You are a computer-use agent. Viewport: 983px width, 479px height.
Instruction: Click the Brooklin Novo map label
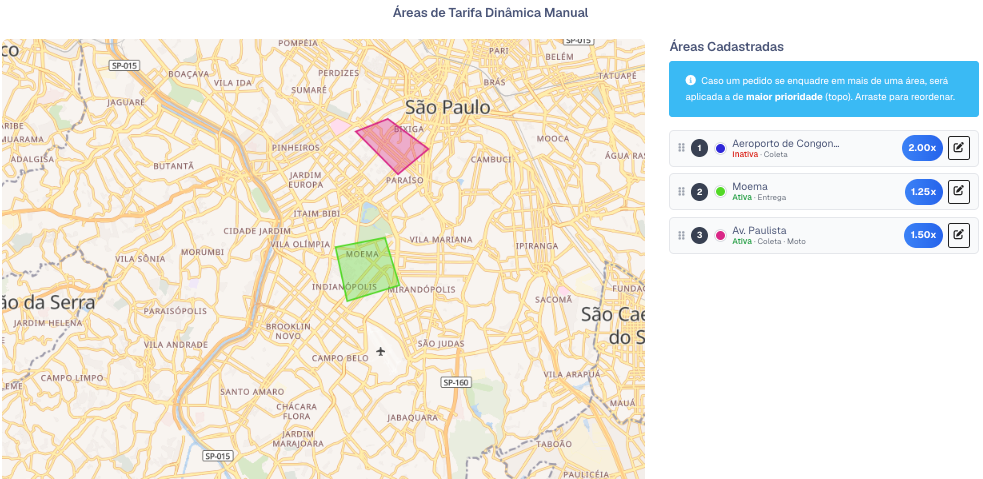click(288, 331)
